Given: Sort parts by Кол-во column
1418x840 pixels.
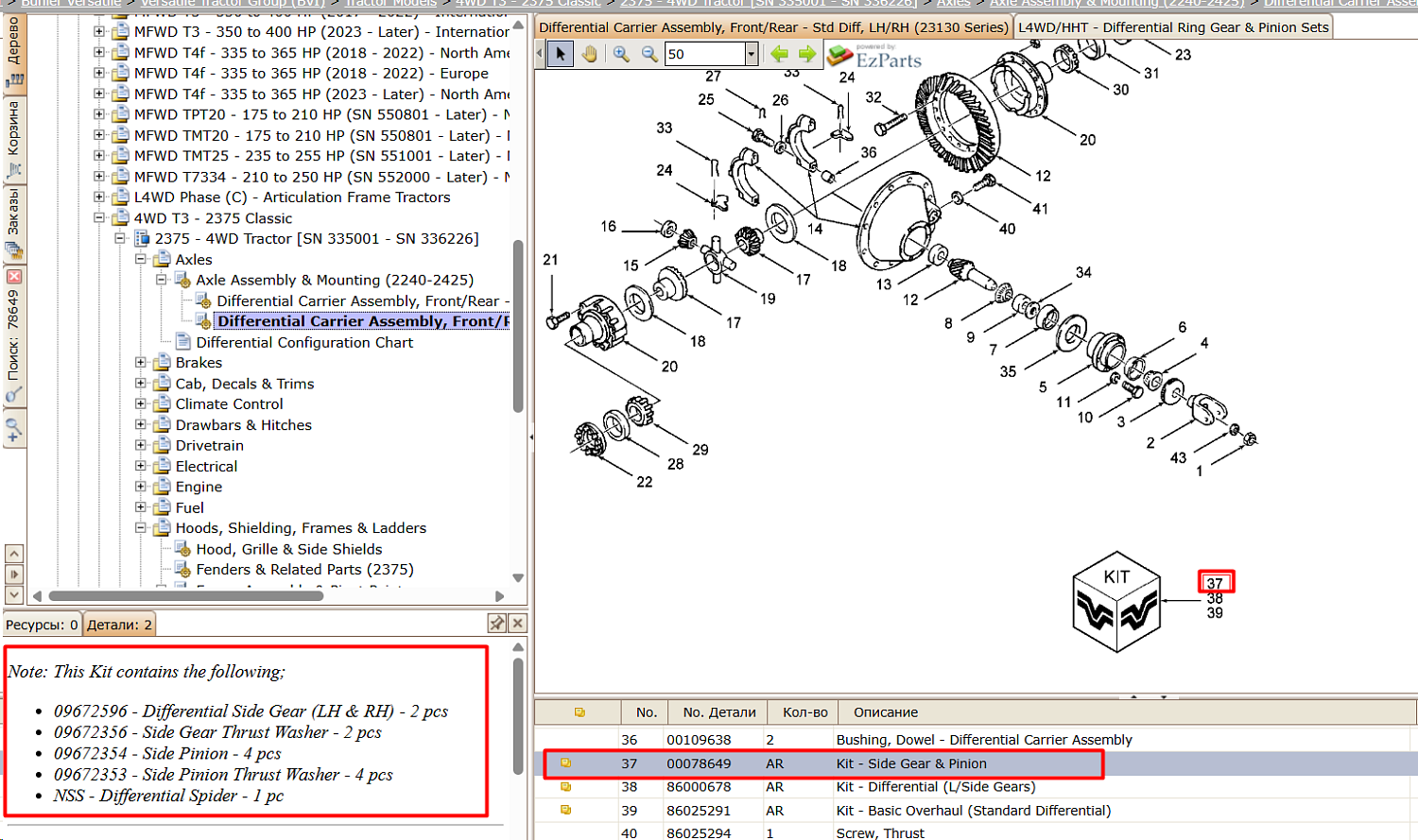Looking at the screenshot, I should pos(805,712).
